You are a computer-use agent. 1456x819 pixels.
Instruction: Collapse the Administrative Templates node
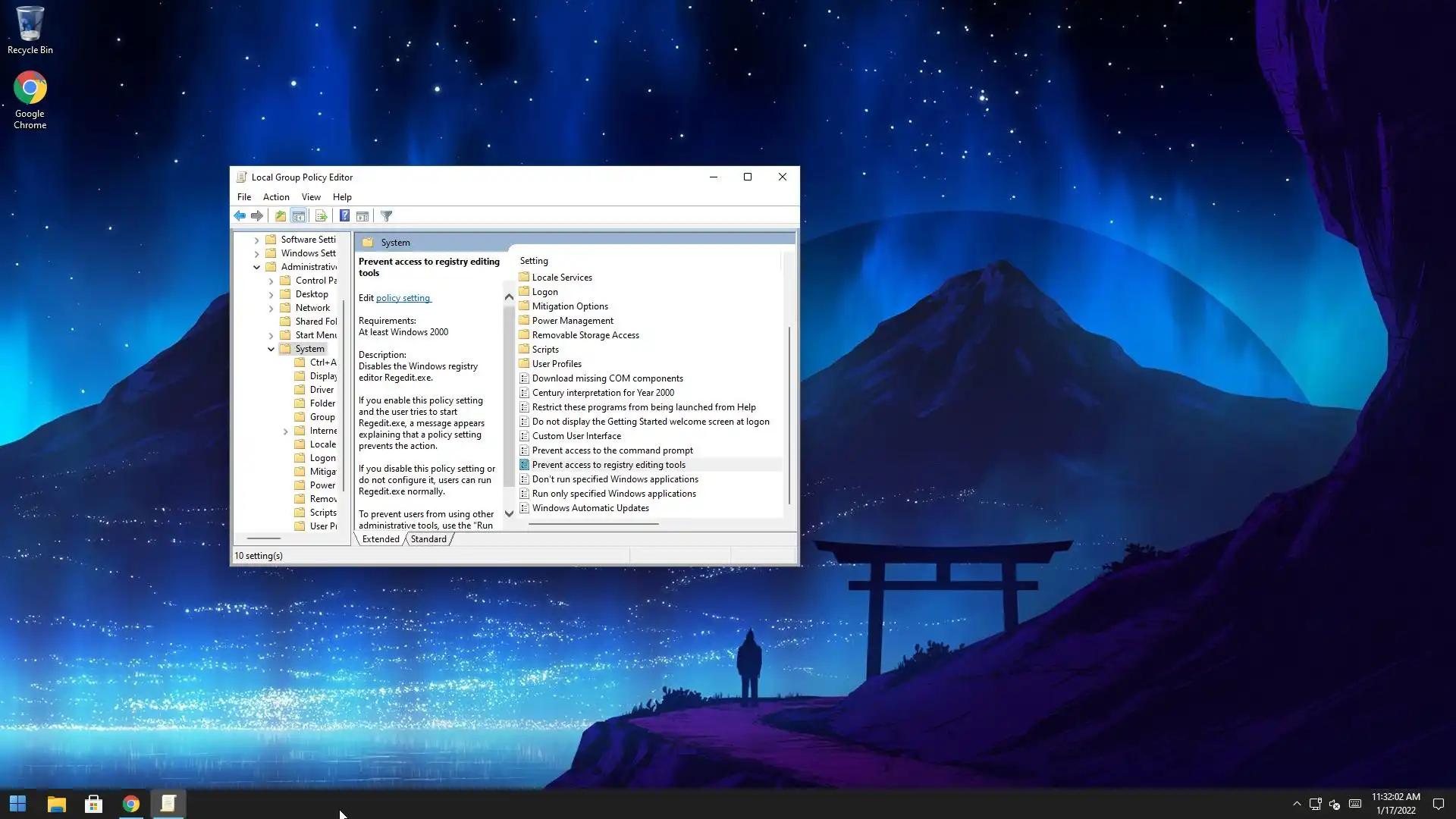256,267
